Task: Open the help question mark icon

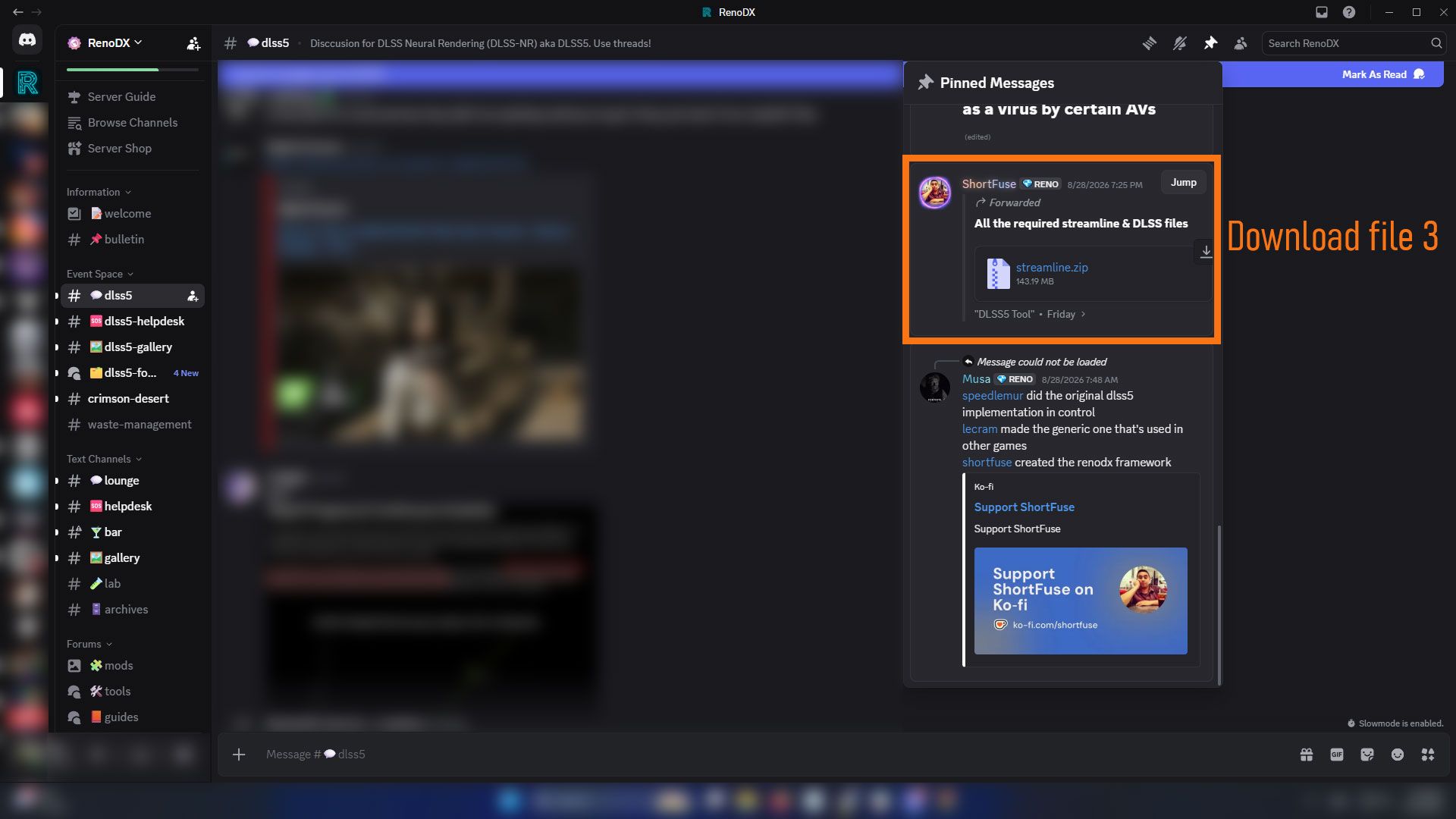Action: [1349, 12]
